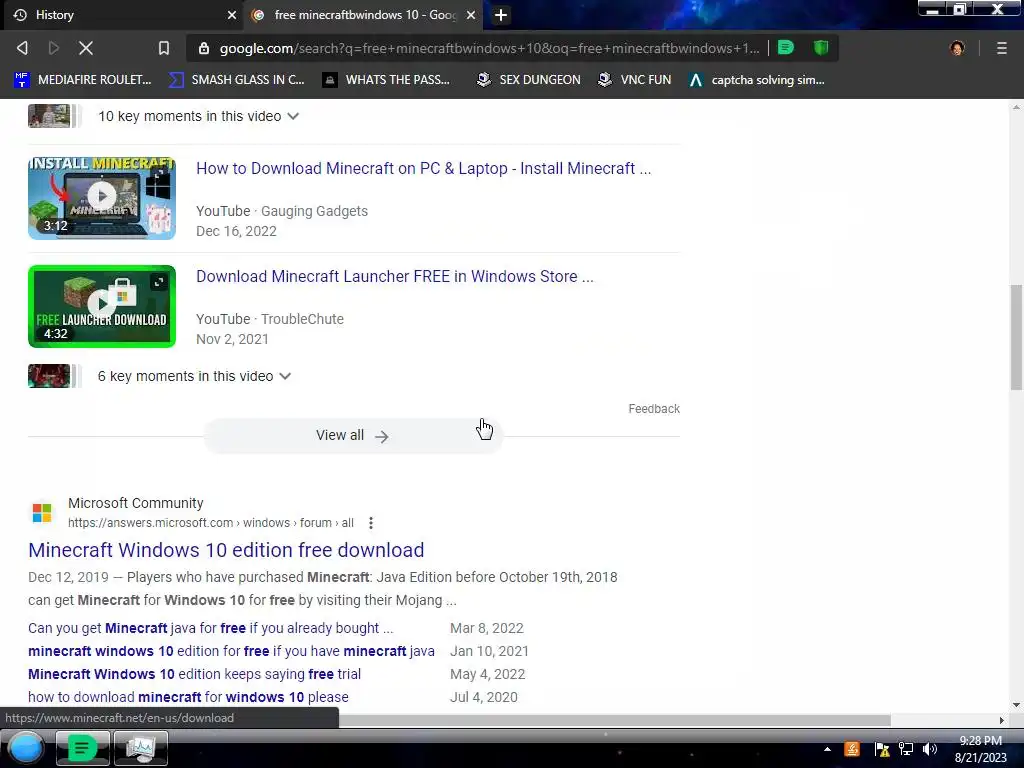Show hidden tray icons arrow

click(827, 749)
